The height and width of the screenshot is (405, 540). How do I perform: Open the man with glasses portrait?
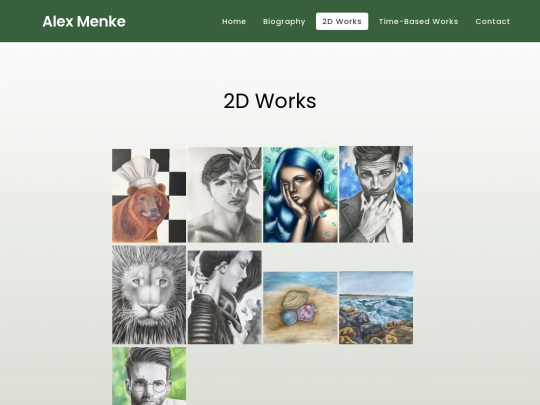tap(149, 376)
